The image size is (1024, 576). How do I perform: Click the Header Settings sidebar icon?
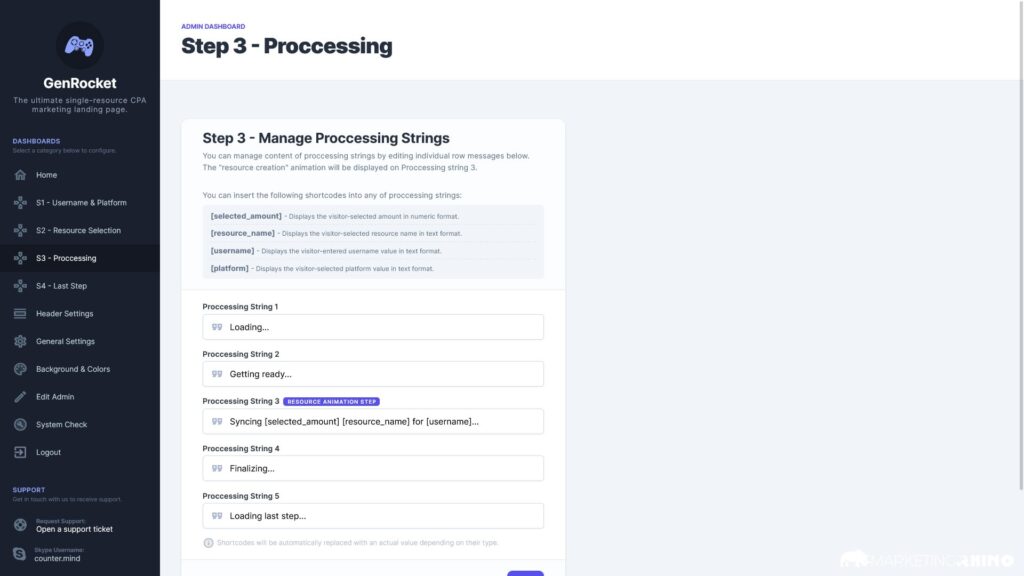point(20,313)
